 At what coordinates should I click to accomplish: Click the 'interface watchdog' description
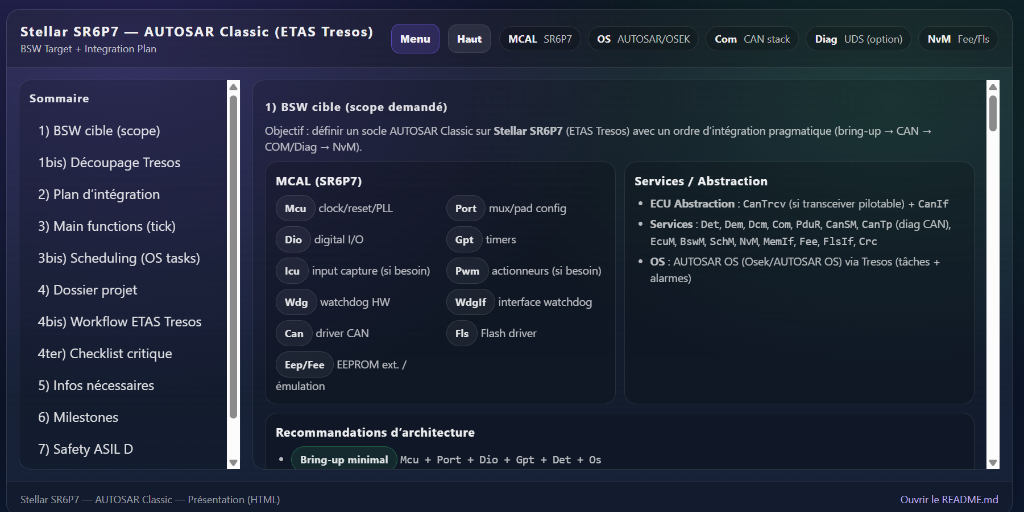545,302
